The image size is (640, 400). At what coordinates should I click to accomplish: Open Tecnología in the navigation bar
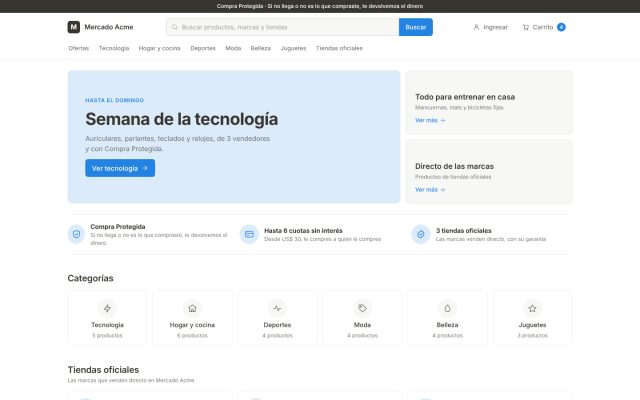tap(114, 48)
